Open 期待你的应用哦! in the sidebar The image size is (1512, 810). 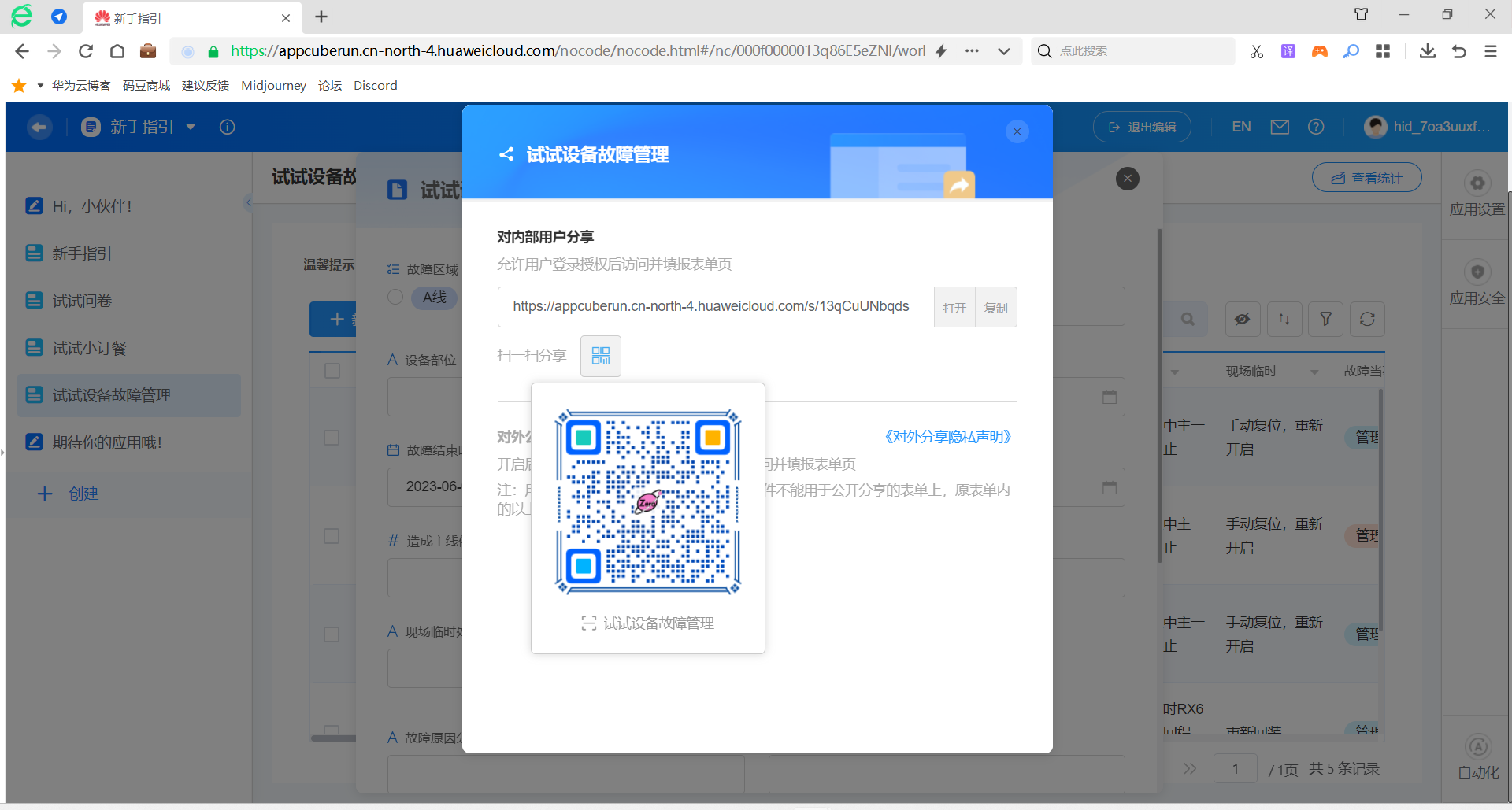coord(129,442)
